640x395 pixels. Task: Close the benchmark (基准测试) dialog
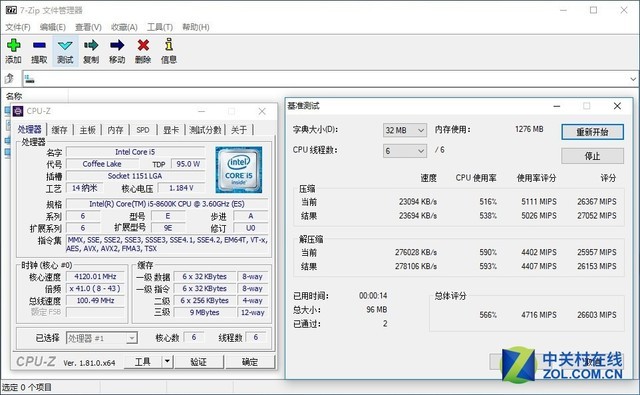click(x=617, y=106)
